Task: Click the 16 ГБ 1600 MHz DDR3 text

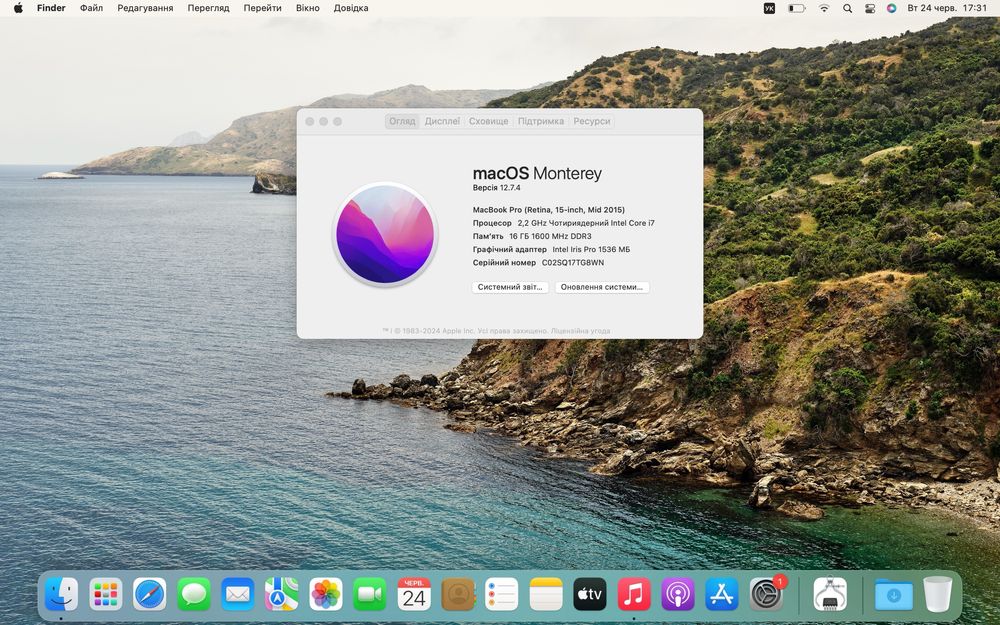Action: pos(550,236)
